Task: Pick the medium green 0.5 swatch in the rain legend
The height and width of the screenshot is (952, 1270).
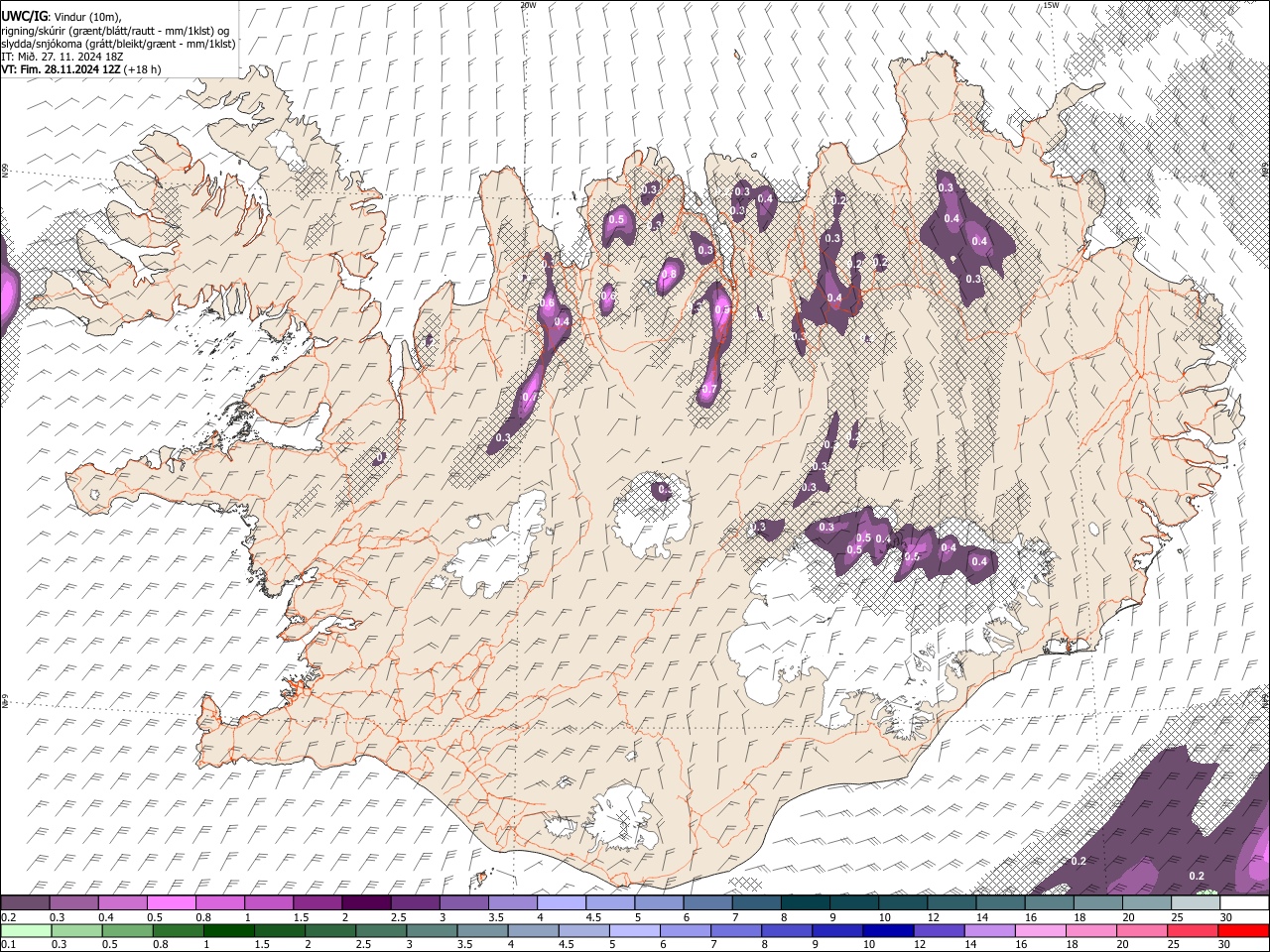Action: coord(127,930)
